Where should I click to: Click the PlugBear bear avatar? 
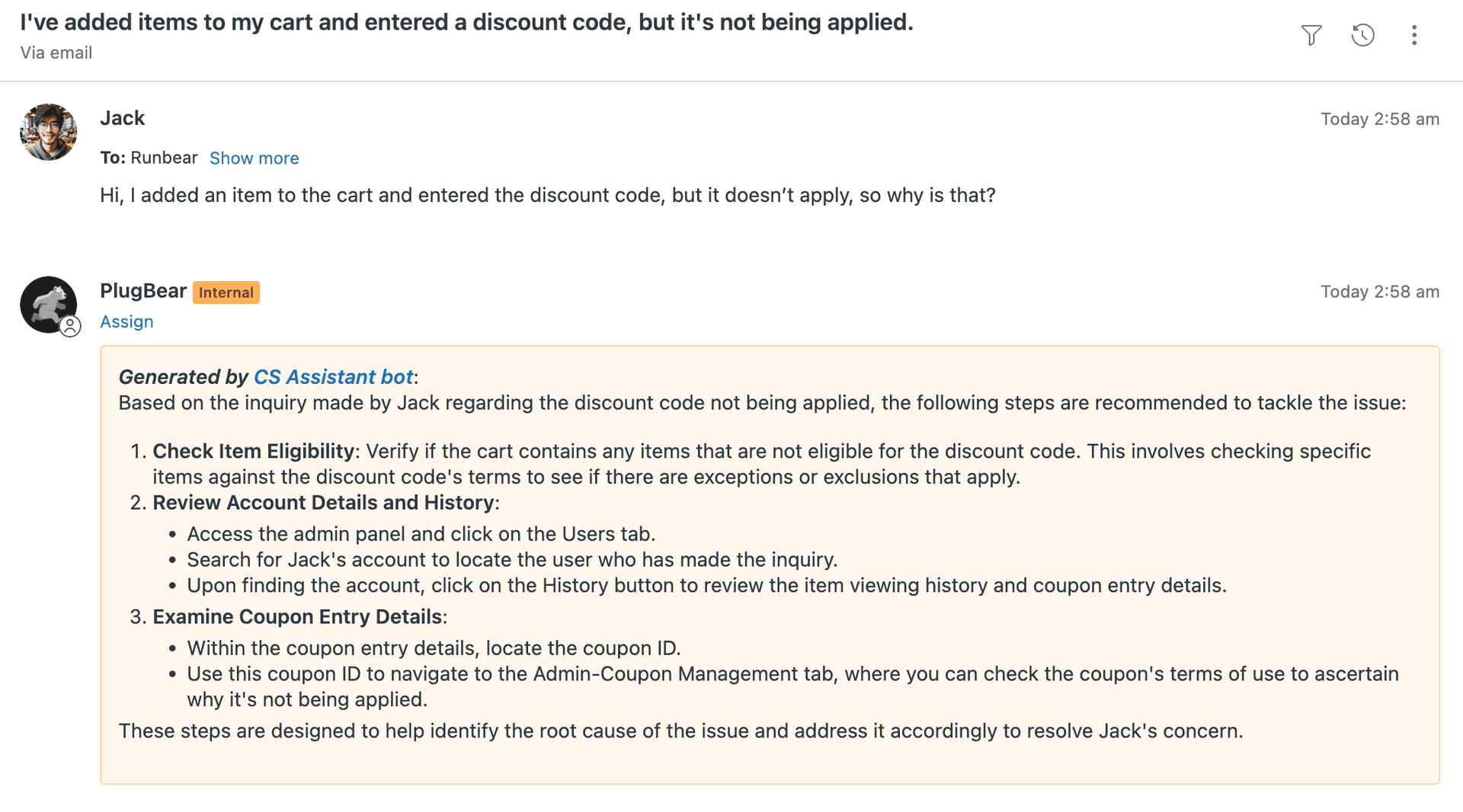46,302
